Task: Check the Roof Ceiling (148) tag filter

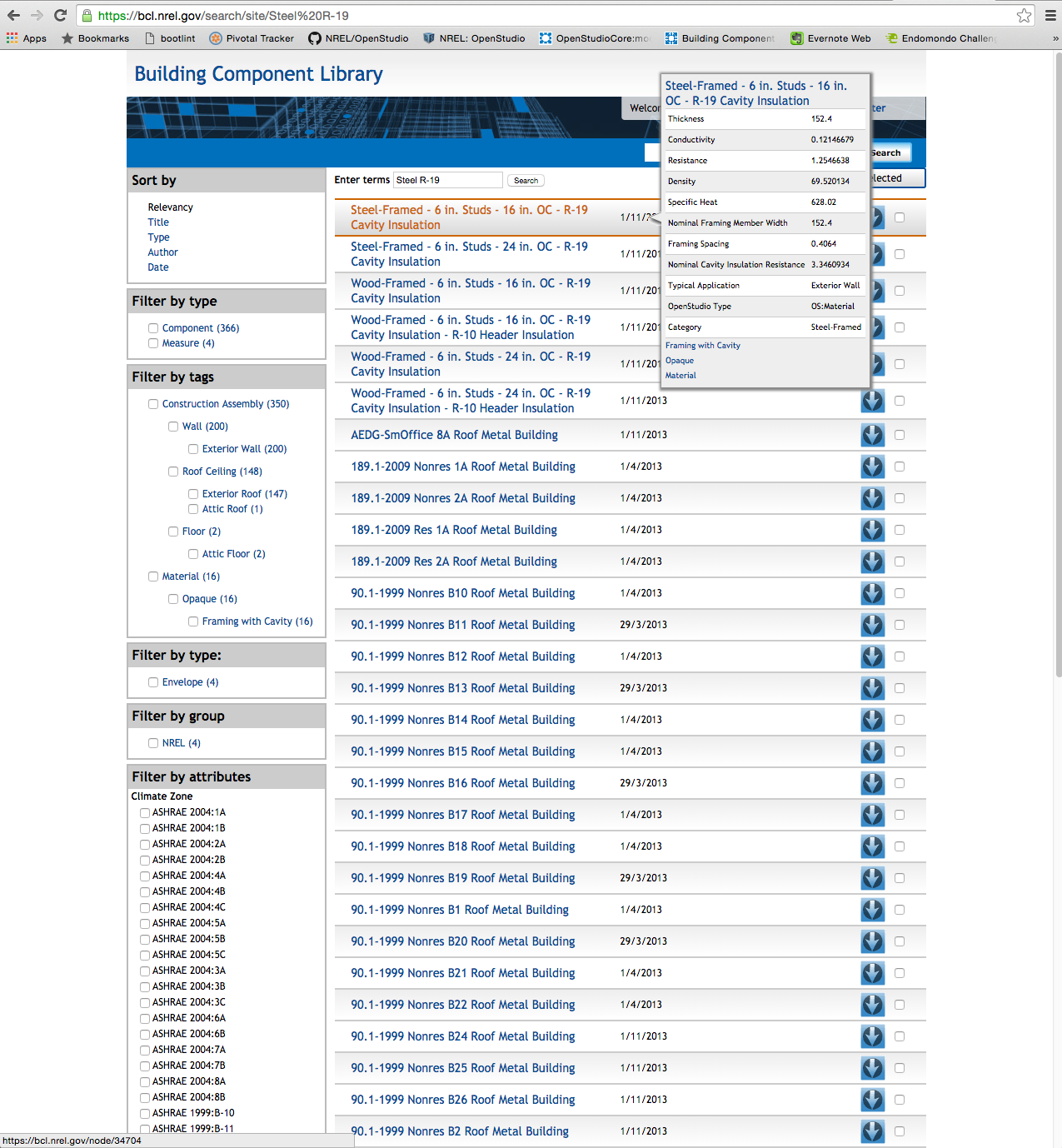Action: click(173, 472)
